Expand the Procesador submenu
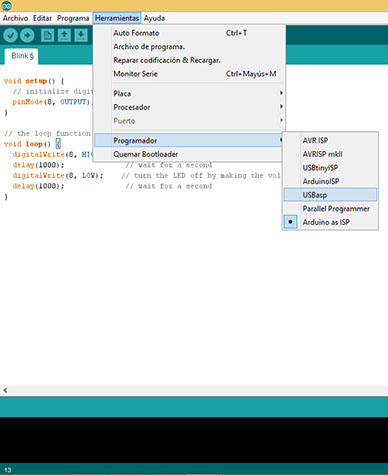388x475 pixels. [x=189, y=107]
